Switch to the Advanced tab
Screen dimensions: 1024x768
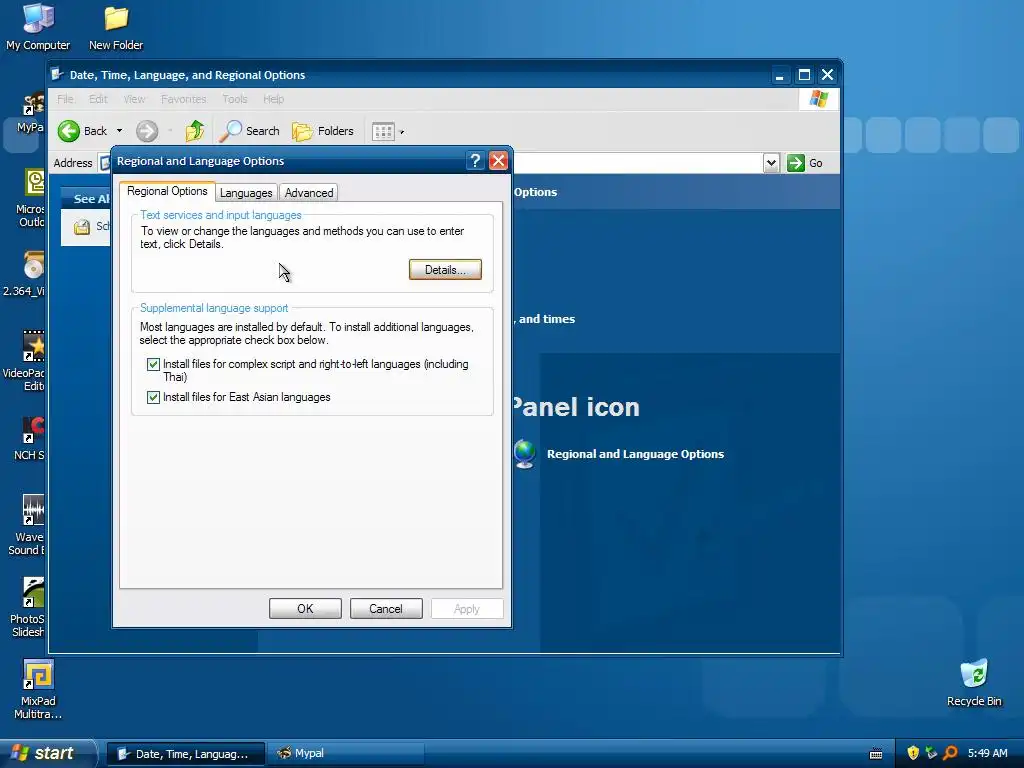pyautogui.click(x=309, y=193)
